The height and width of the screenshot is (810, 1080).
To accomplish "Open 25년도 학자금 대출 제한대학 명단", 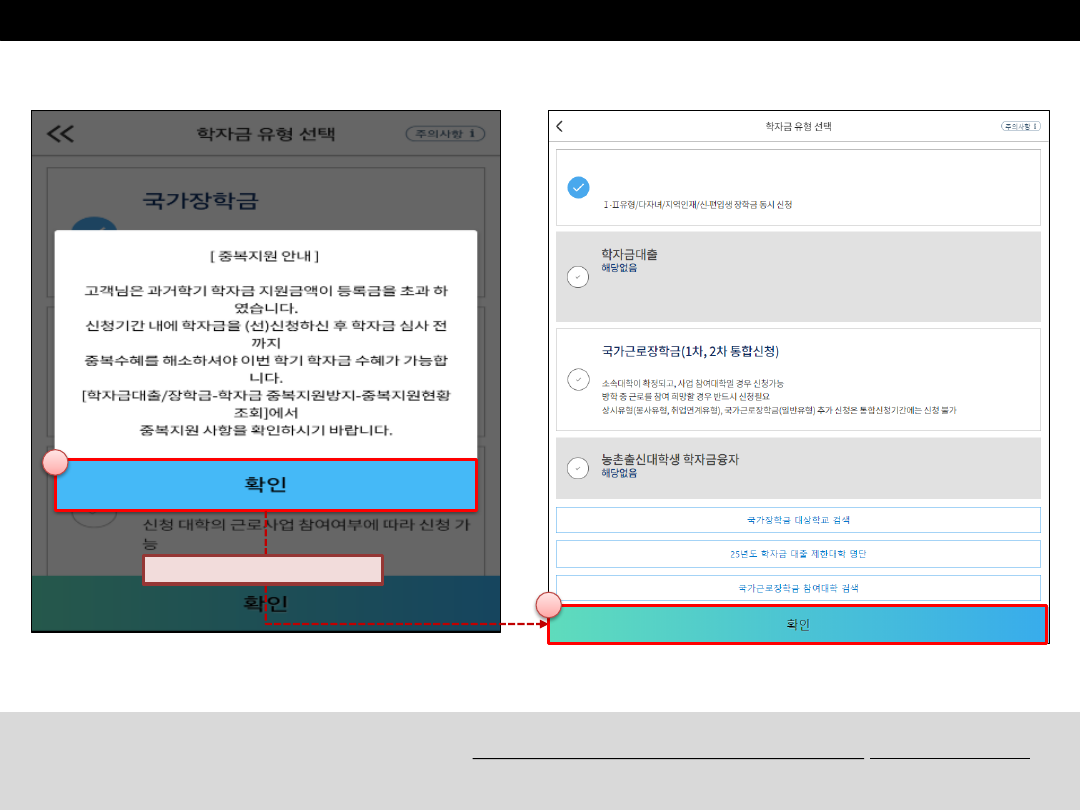I will pyautogui.click(x=798, y=554).
